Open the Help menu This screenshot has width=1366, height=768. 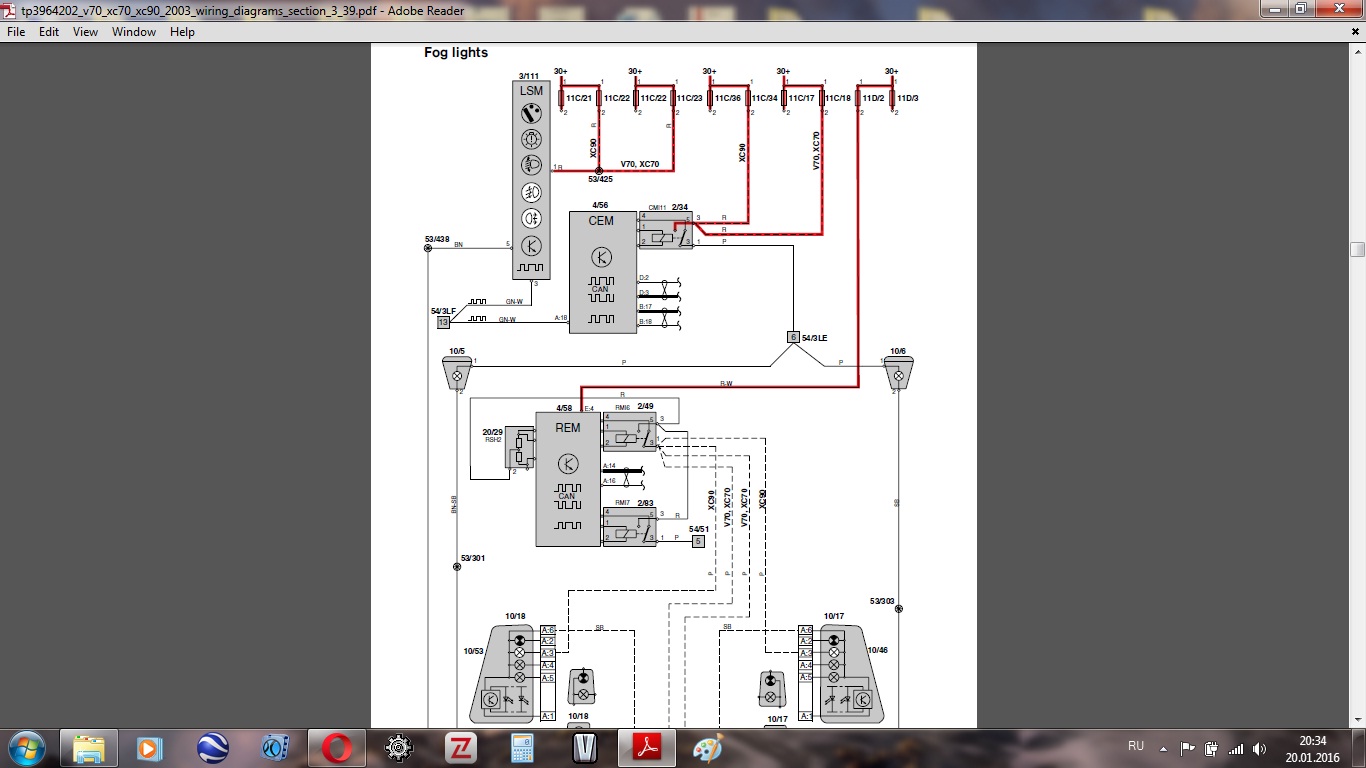182,32
